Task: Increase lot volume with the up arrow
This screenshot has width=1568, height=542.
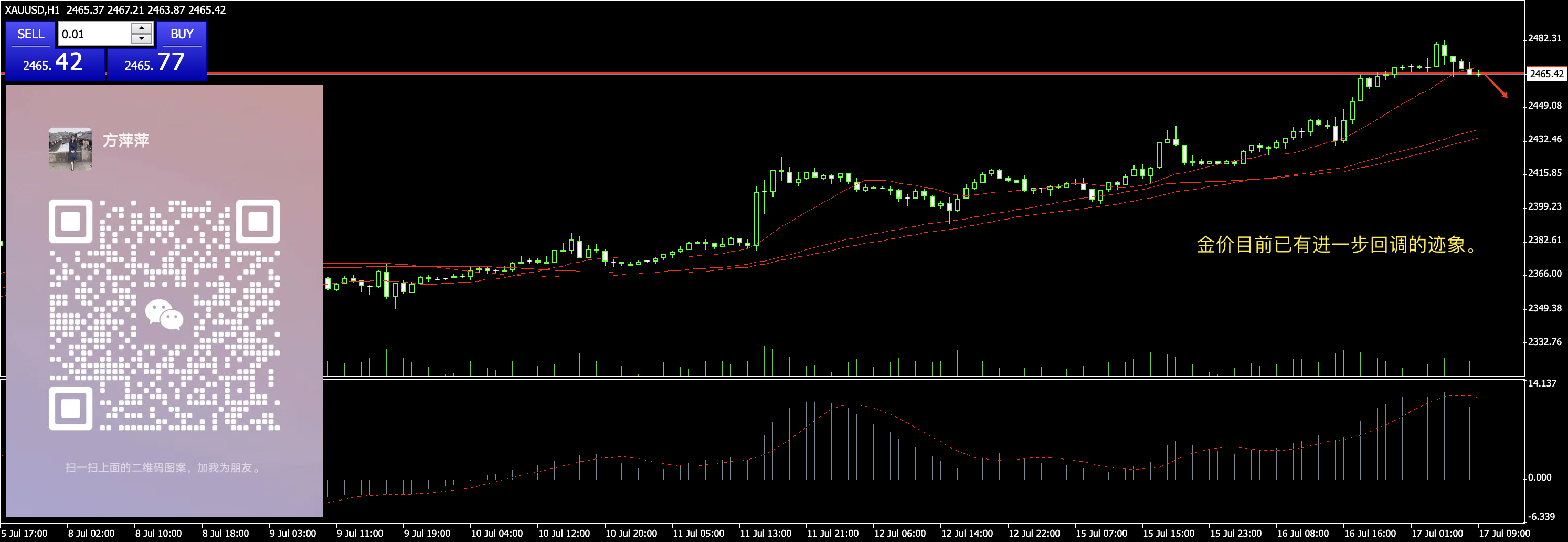Action: tap(142, 28)
